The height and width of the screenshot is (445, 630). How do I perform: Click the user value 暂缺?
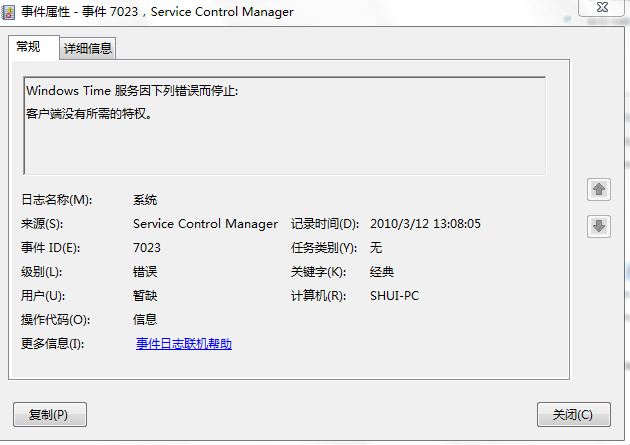(145, 296)
